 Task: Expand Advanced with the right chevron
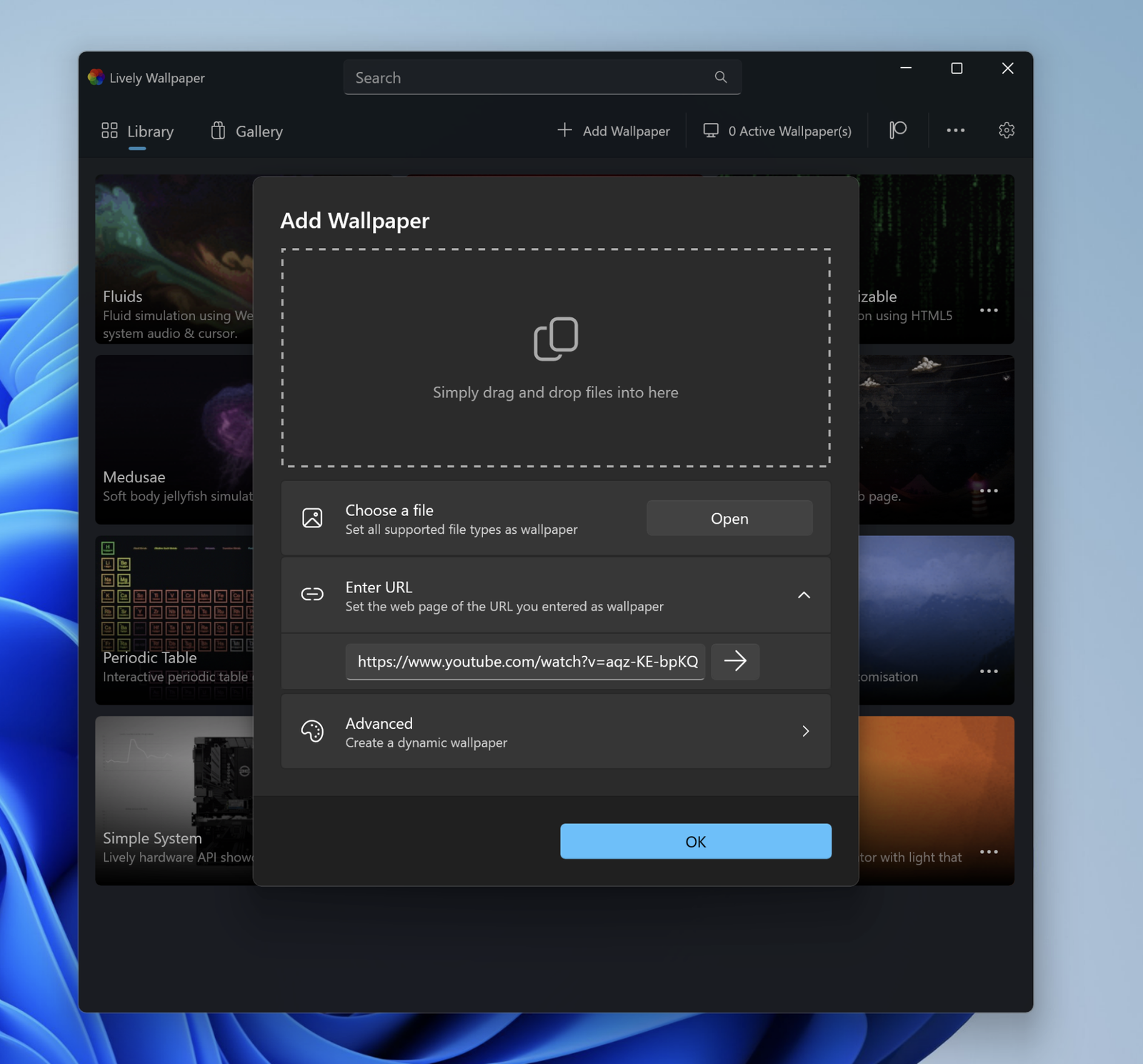[805, 731]
